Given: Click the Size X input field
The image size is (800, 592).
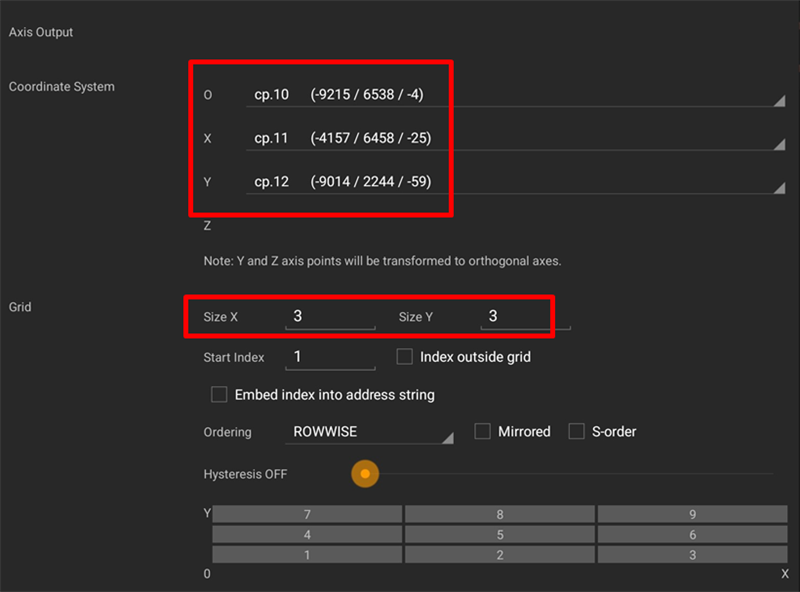Looking at the screenshot, I should 332,317.
